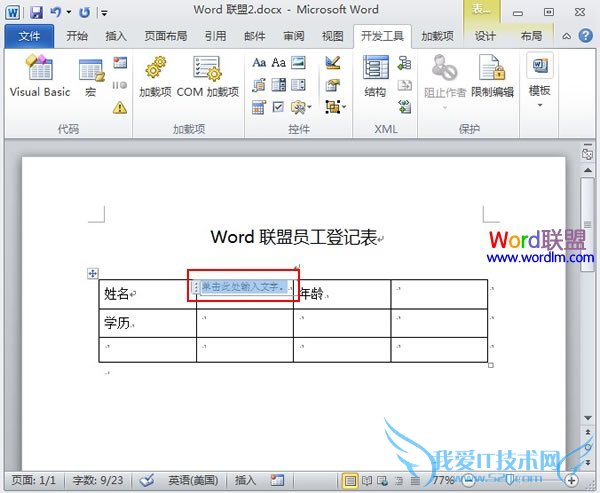Insert a Plain Text content control

pyautogui.click(x=279, y=62)
